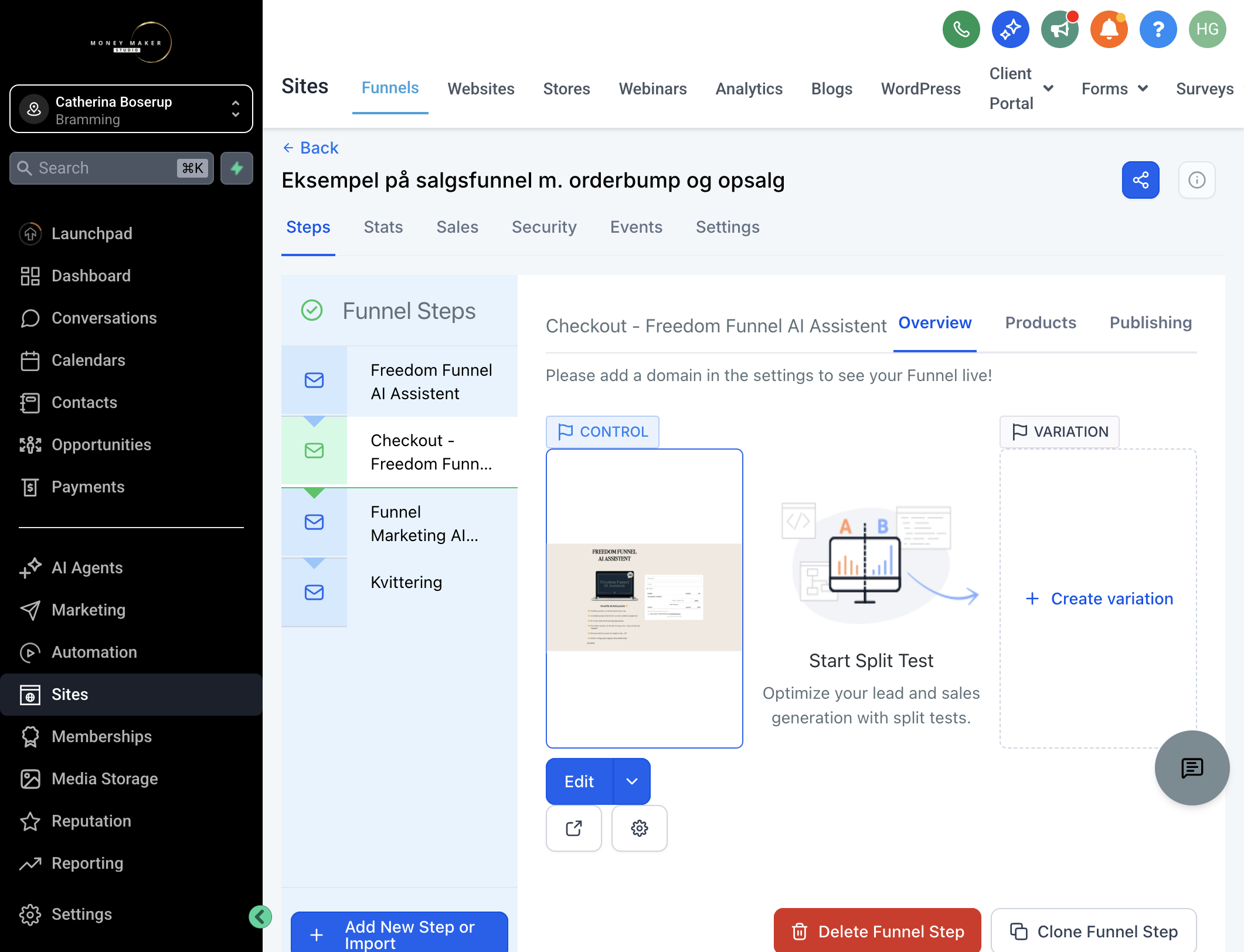Click the control page thumbnail preview

point(644,599)
